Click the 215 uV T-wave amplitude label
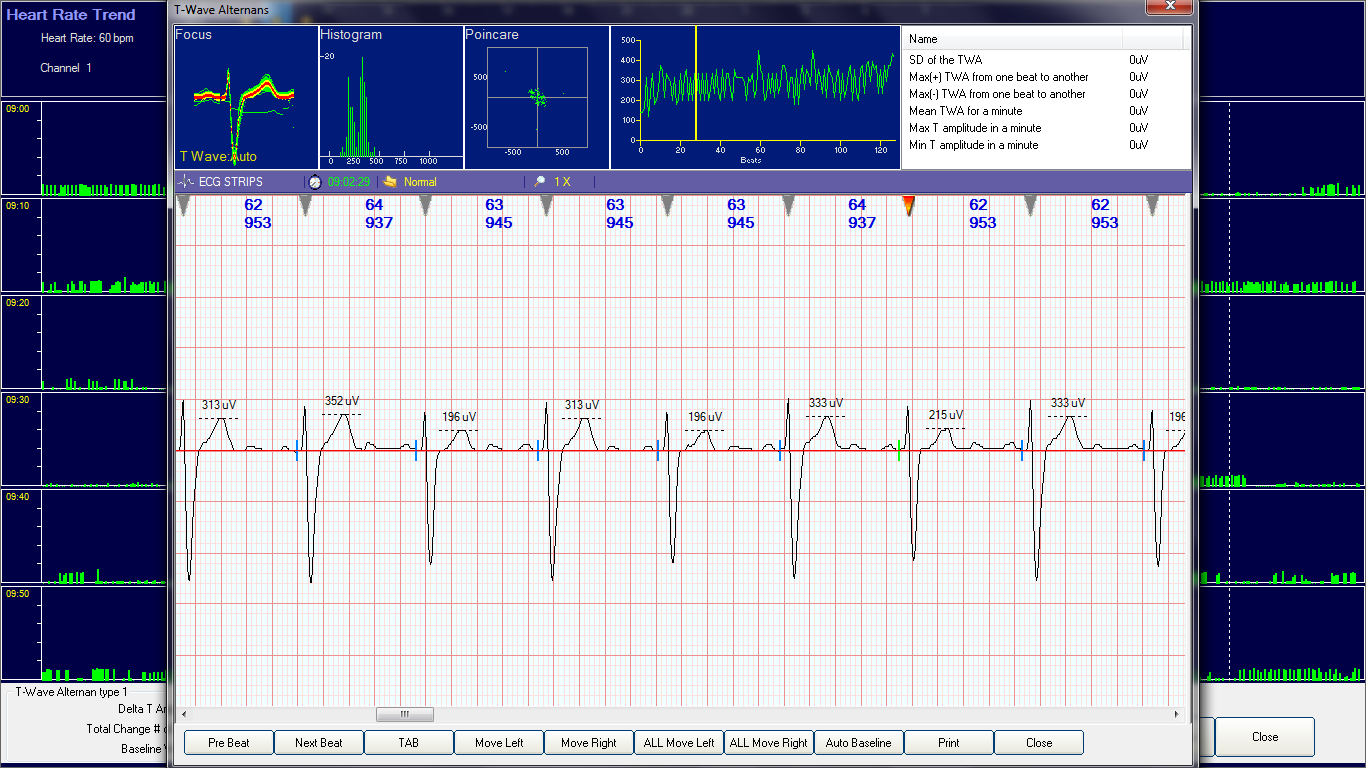This screenshot has height=768, width=1366. pyautogui.click(x=946, y=415)
